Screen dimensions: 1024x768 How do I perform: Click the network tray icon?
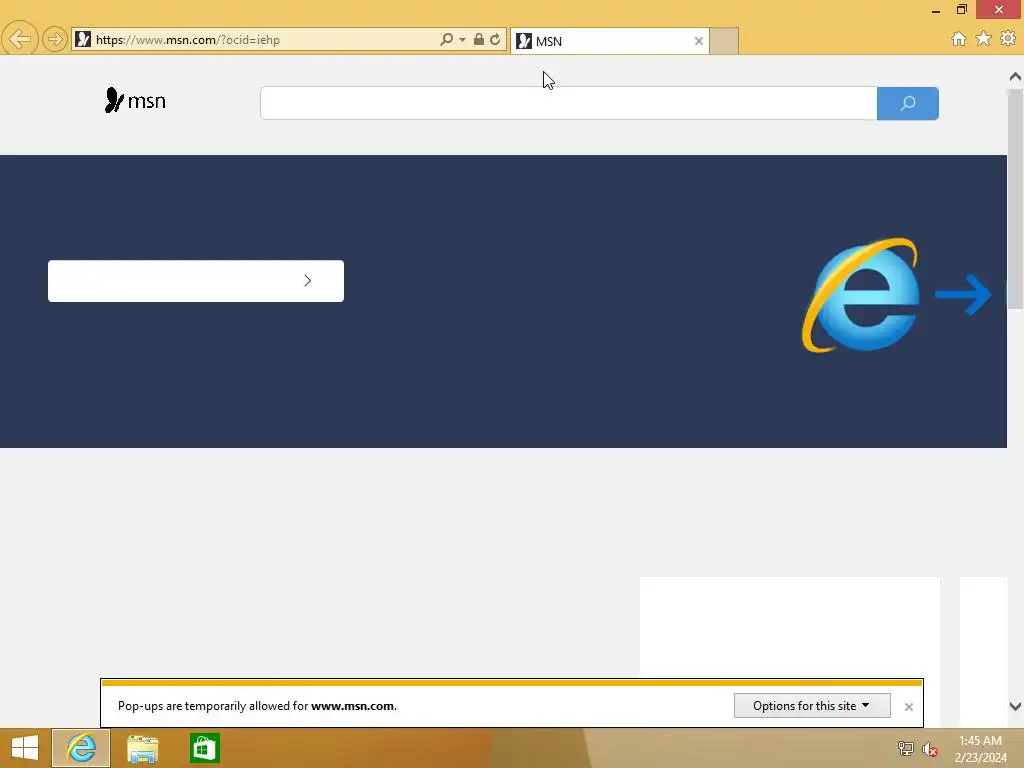click(x=905, y=748)
